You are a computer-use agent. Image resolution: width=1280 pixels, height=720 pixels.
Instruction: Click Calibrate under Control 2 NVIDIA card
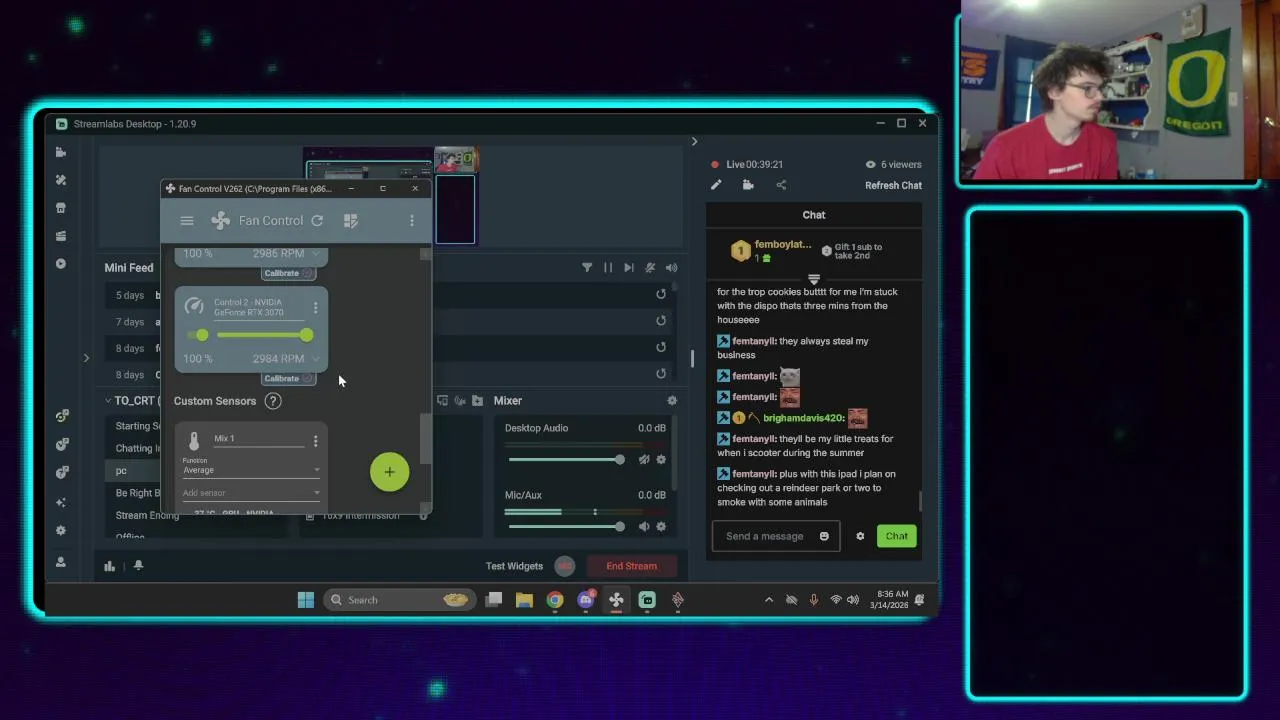click(288, 378)
